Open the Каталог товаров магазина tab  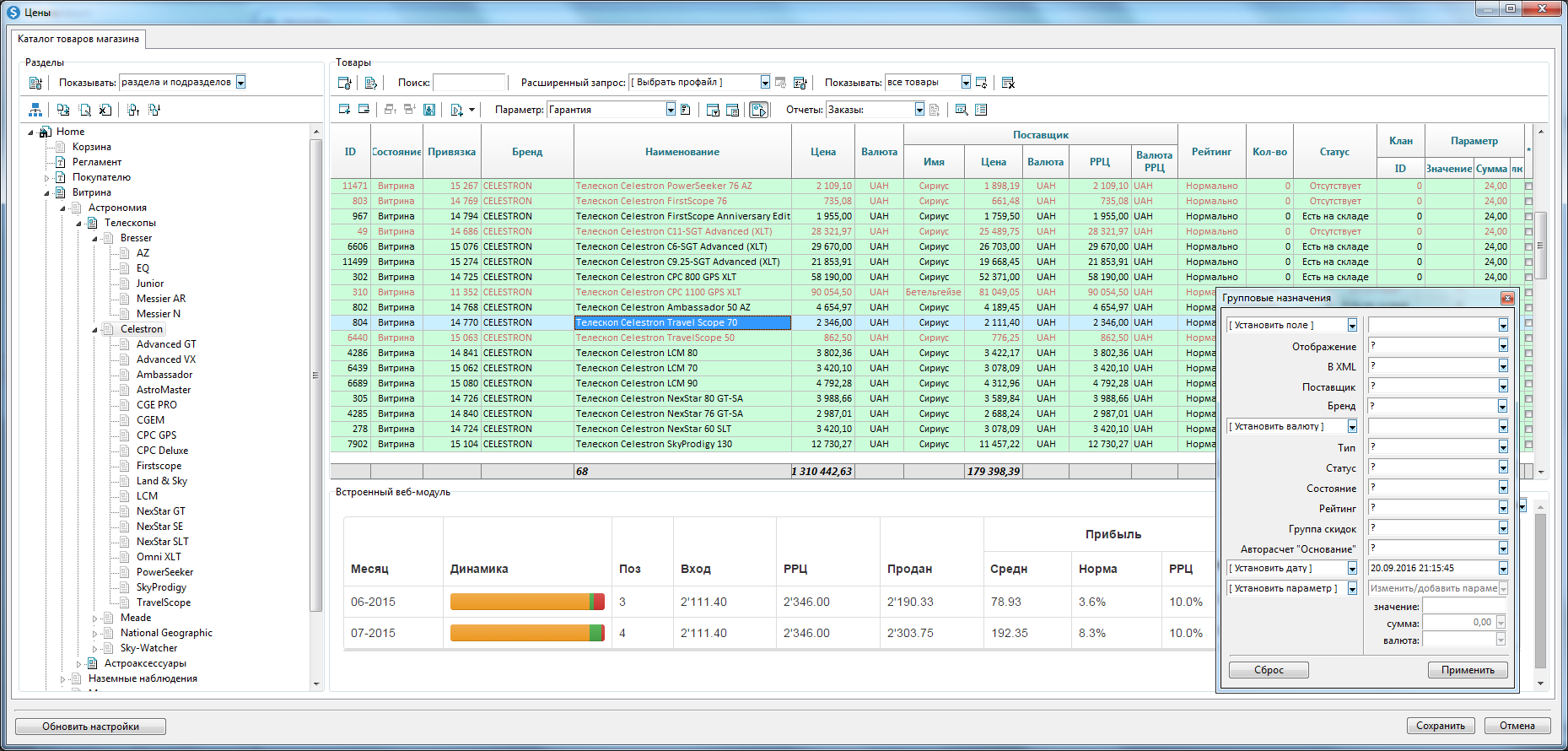(x=78, y=39)
